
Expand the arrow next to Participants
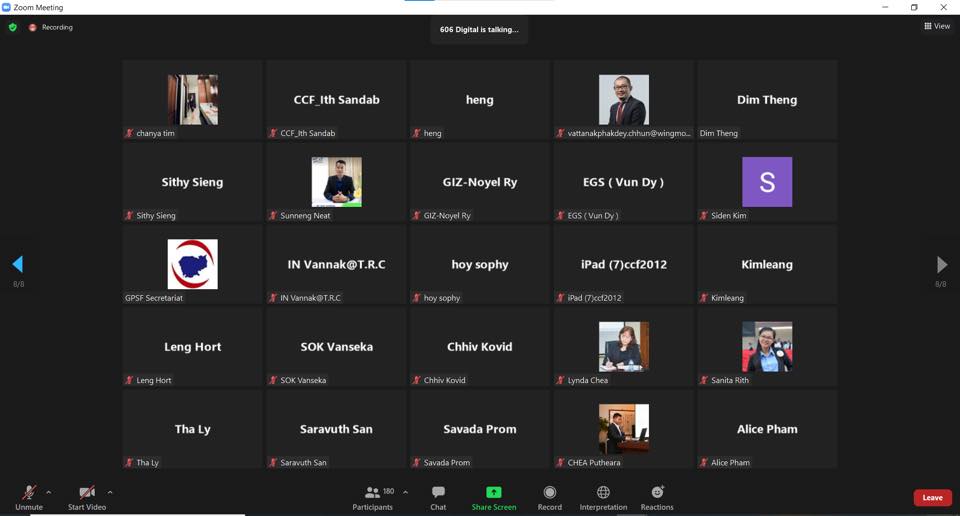[x=405, y=492]
